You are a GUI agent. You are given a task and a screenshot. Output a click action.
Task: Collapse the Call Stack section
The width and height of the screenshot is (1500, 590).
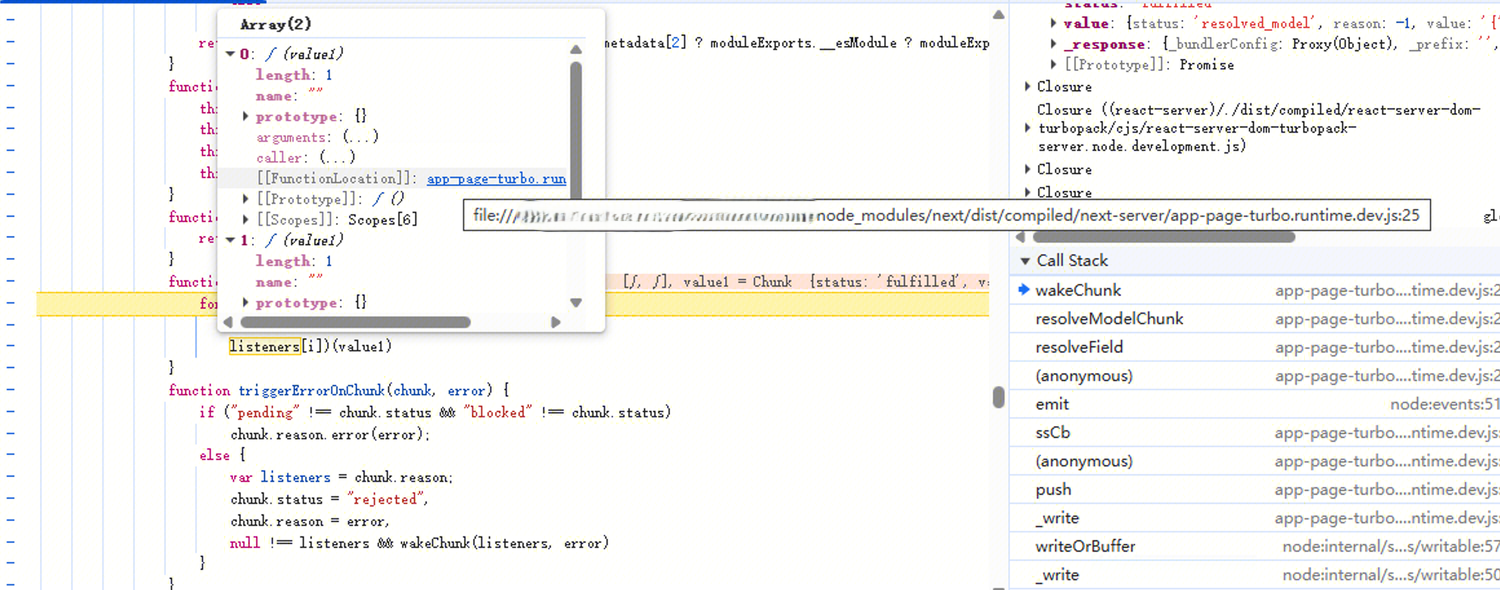coord(1024,261)
